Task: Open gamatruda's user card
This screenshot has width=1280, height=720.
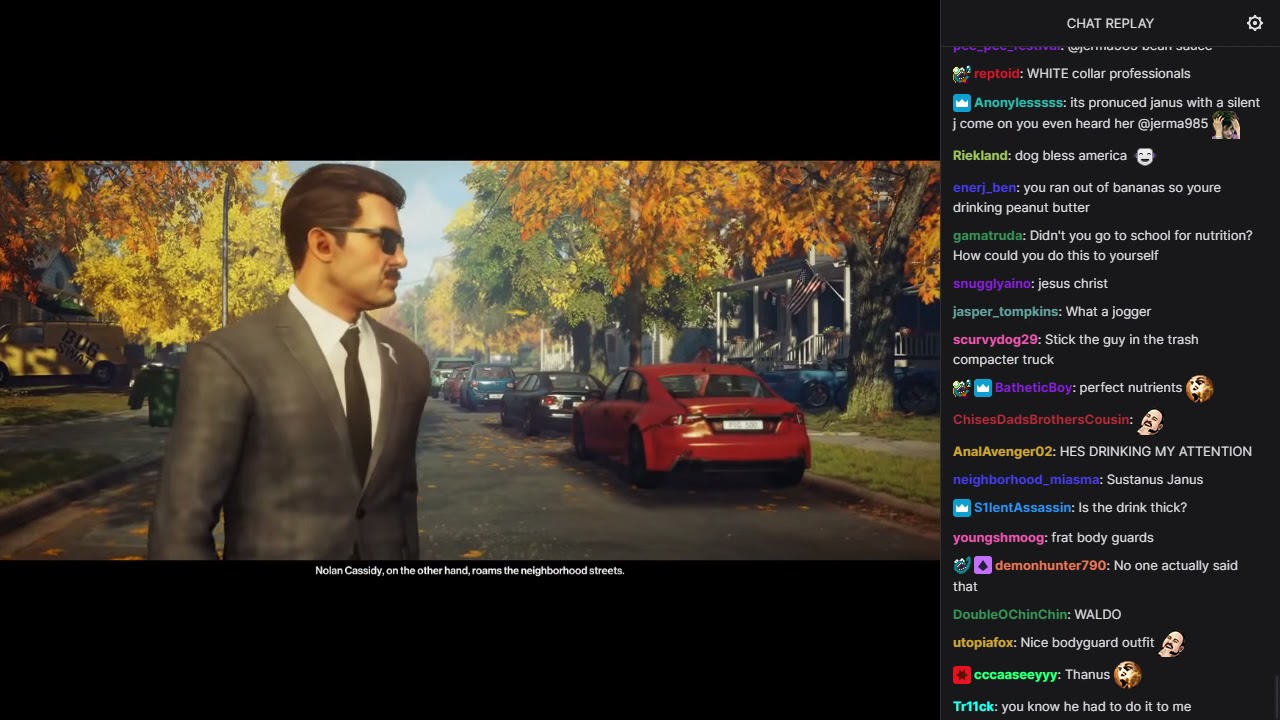Action: pos(988,236)
